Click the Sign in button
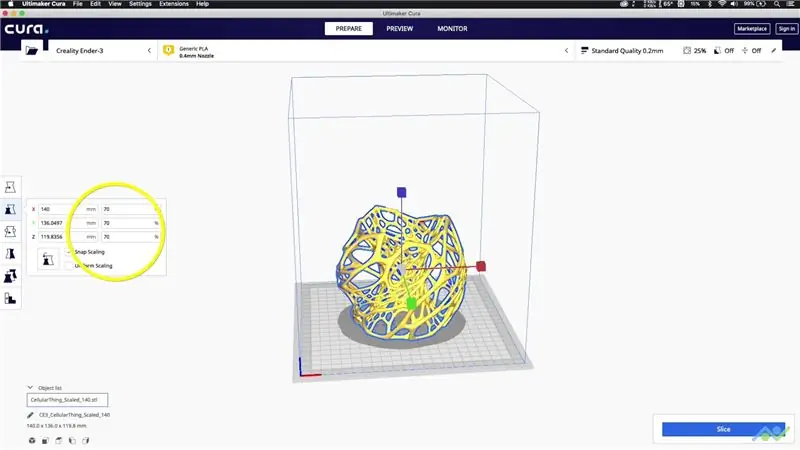This screenshot has width=800, height=450. pyautogui.click(x=786, y=29)
